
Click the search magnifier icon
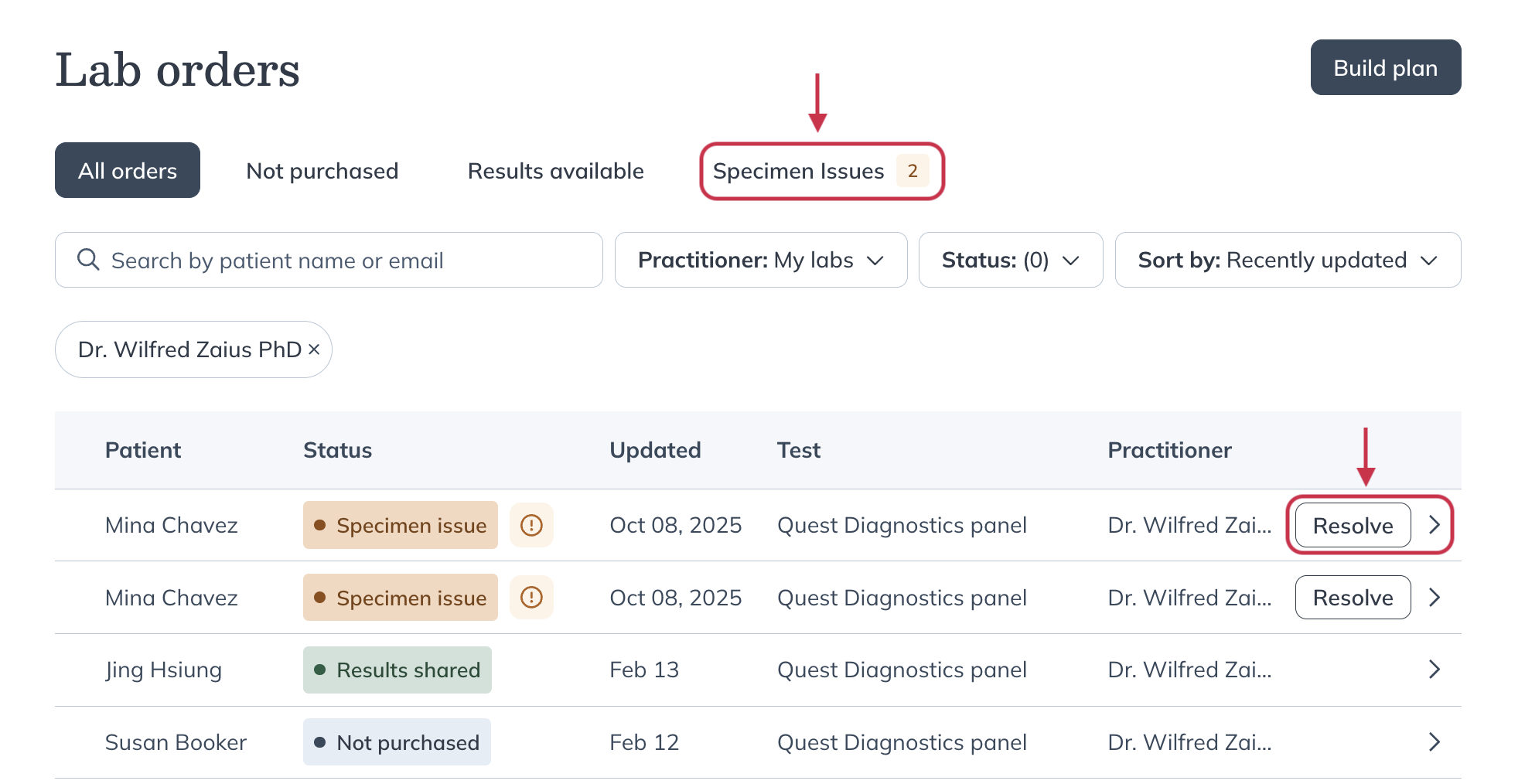[87, 260]
